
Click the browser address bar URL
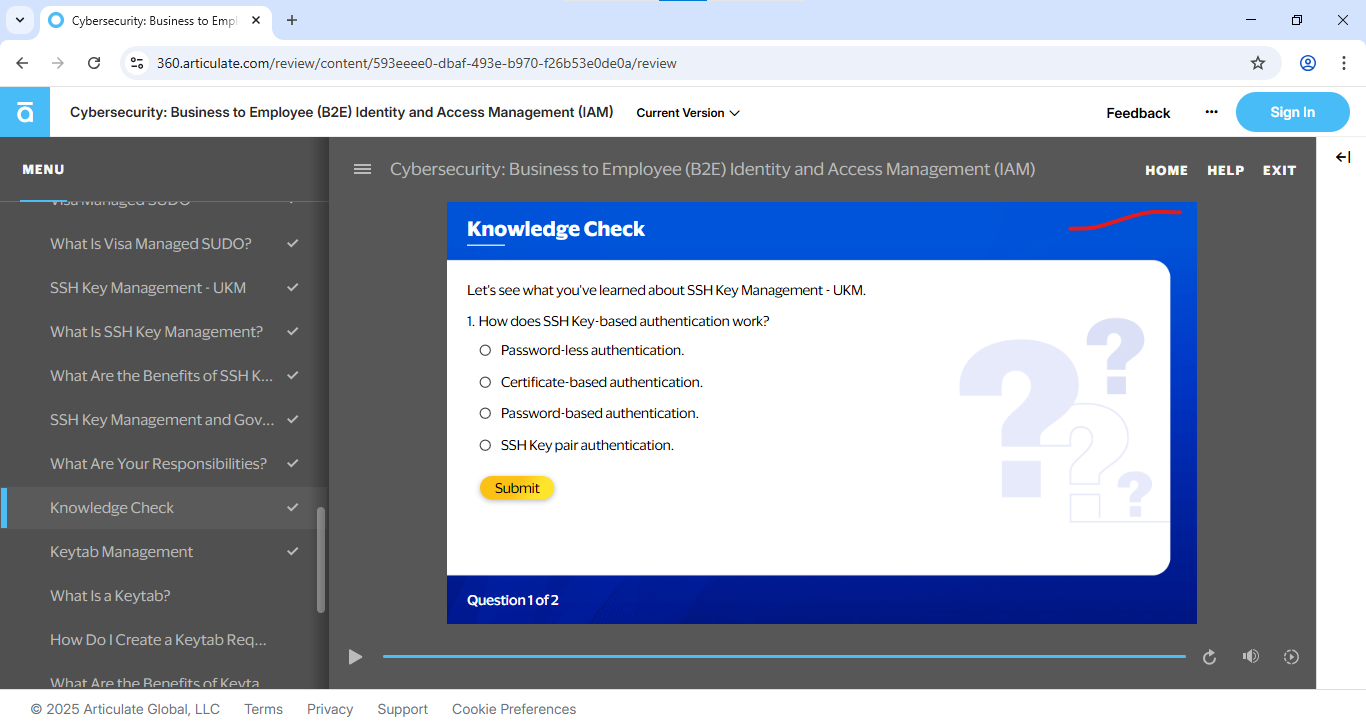click(417, 63)
